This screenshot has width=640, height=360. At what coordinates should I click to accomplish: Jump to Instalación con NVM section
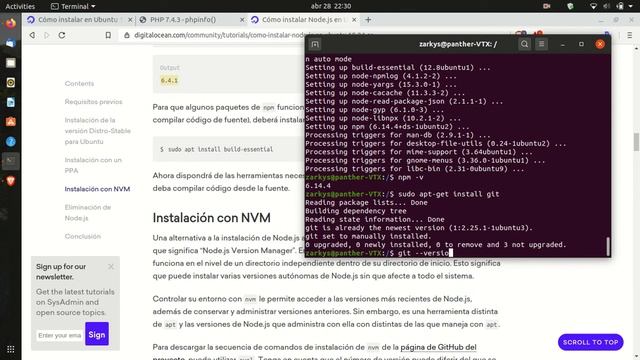pyautogui.click(x=97, y=189)
